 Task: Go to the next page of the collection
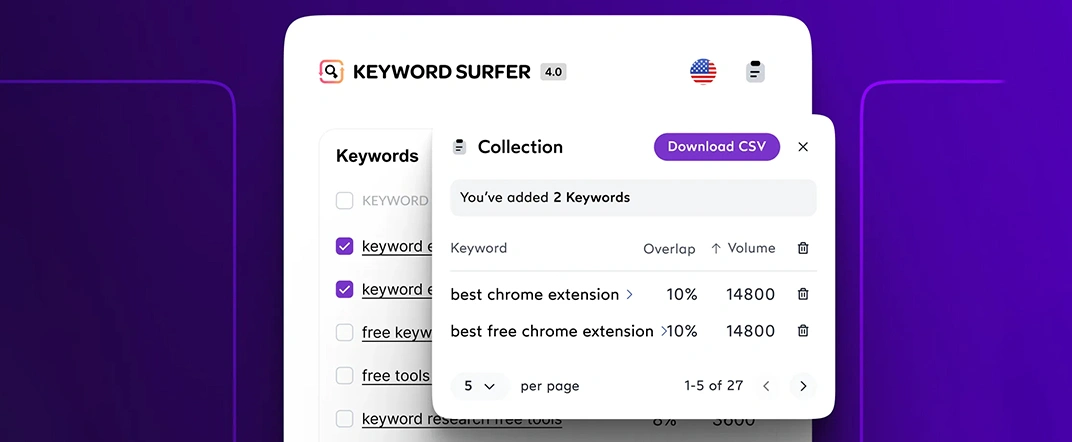(x=803, y=386)
